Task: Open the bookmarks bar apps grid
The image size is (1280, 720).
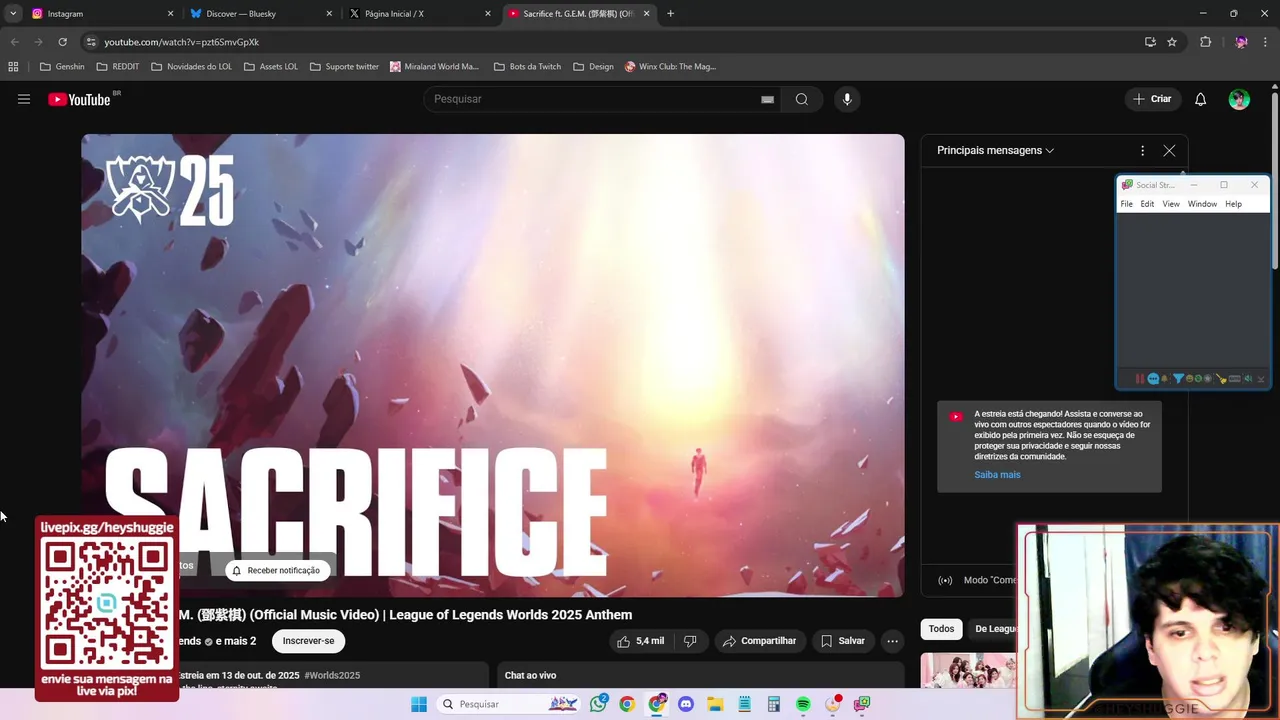Action: tap(13, 67)
